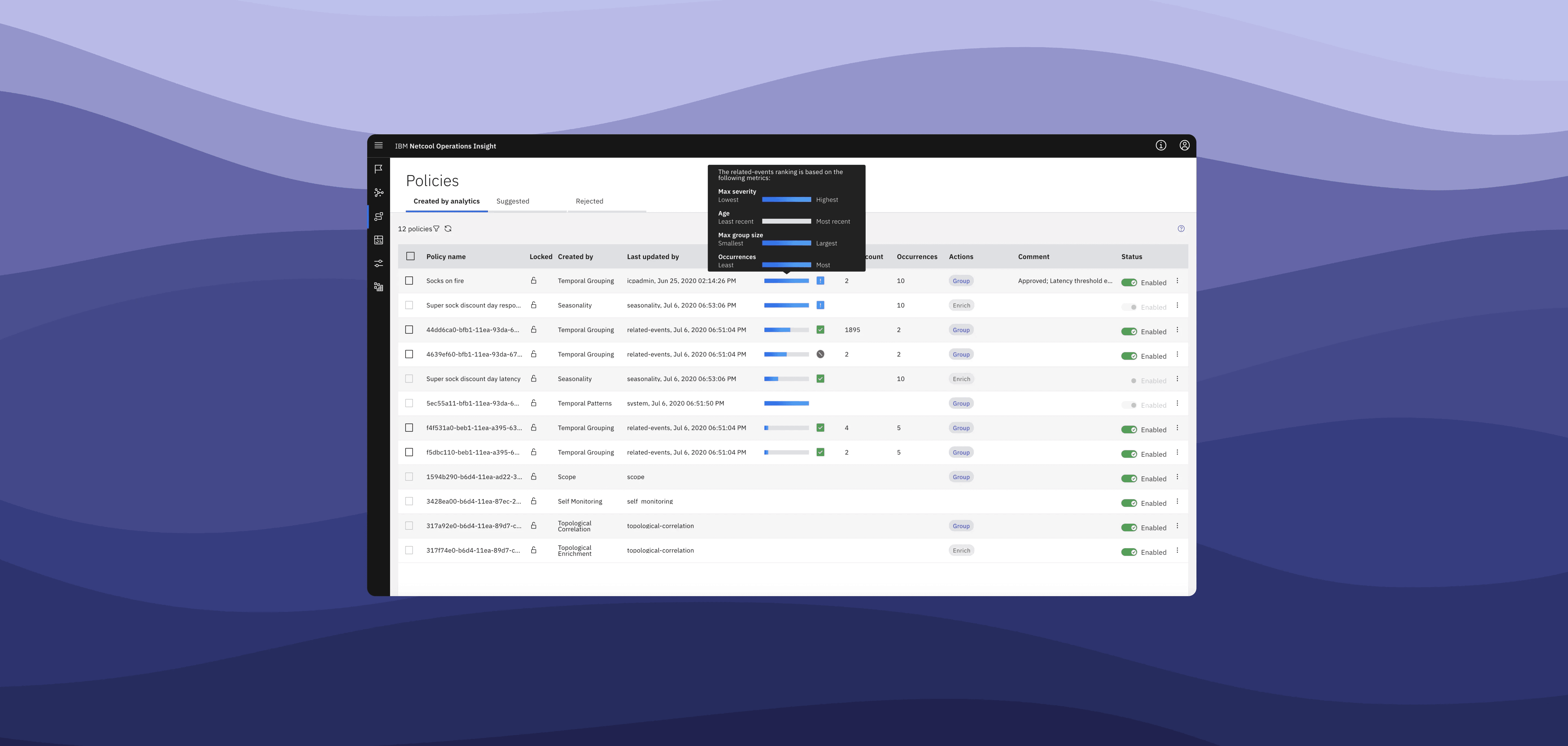1568x746 pixels.
Task: Click the filter policies funnel icon
Action: (436, 229)
